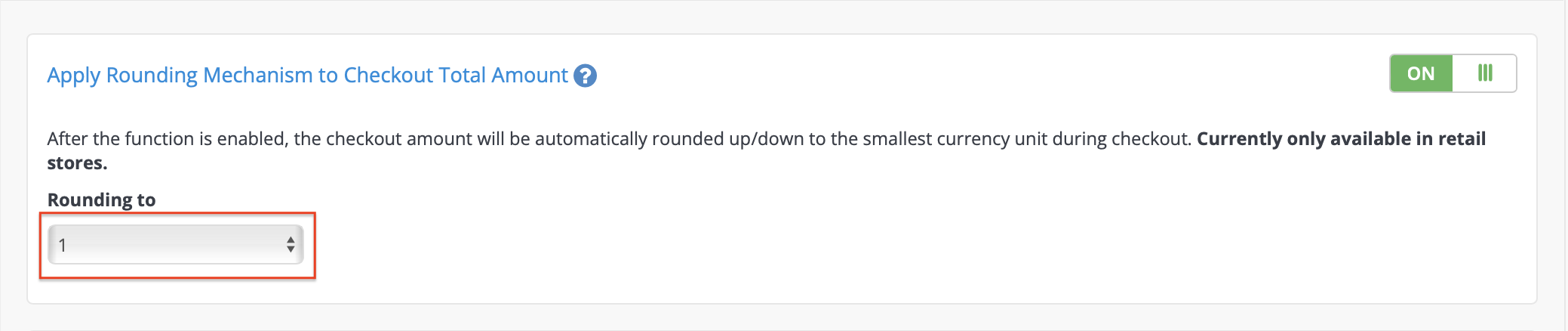The width and height of the screenshot is (1568, 331).
Task: Click empty space right of Rounding dropdown
Action: 905,245
